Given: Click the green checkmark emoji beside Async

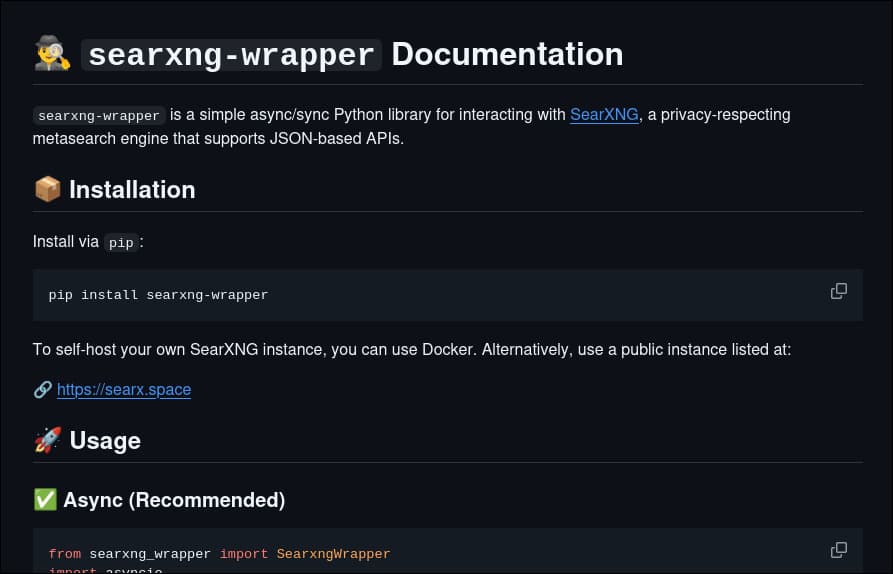Looking at the screenshot, I should pos(45,499).
